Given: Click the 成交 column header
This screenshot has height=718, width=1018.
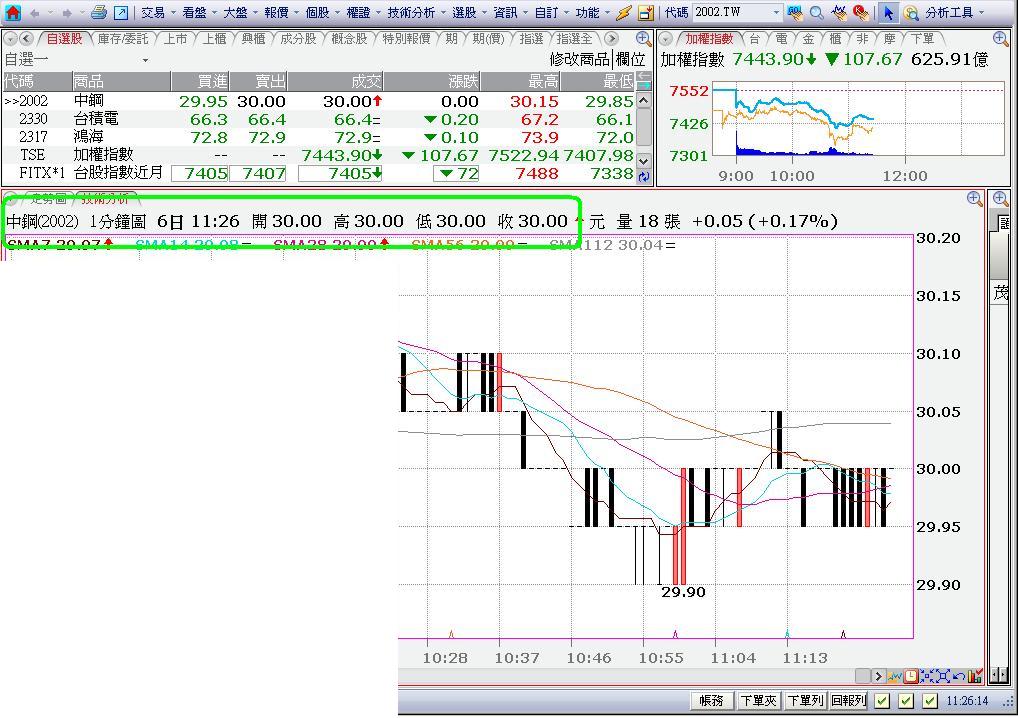Looking at the screenshot, I should [335, 81].
